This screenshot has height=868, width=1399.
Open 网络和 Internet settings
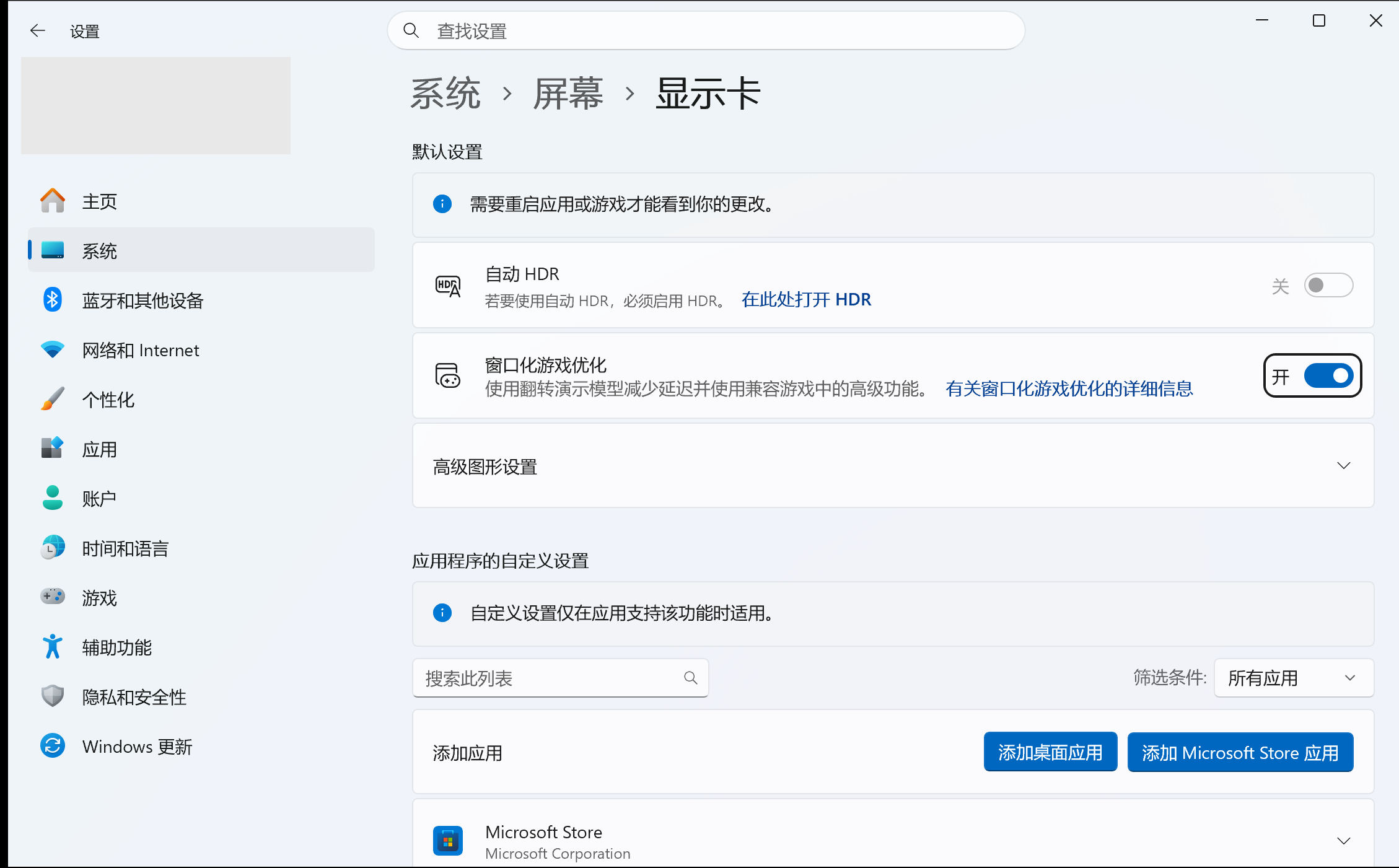pos(201,349)
